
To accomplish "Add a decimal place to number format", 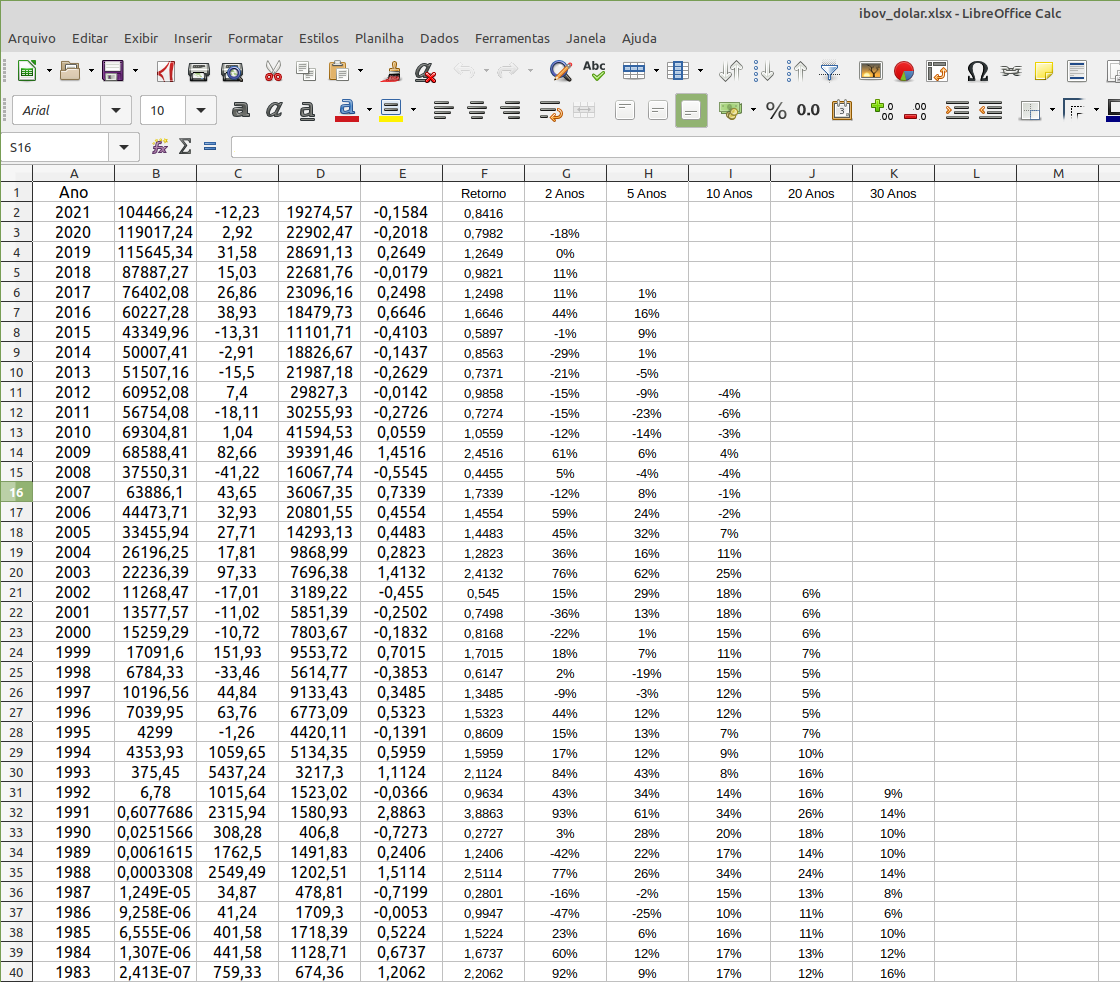I will tap(881, 110).
